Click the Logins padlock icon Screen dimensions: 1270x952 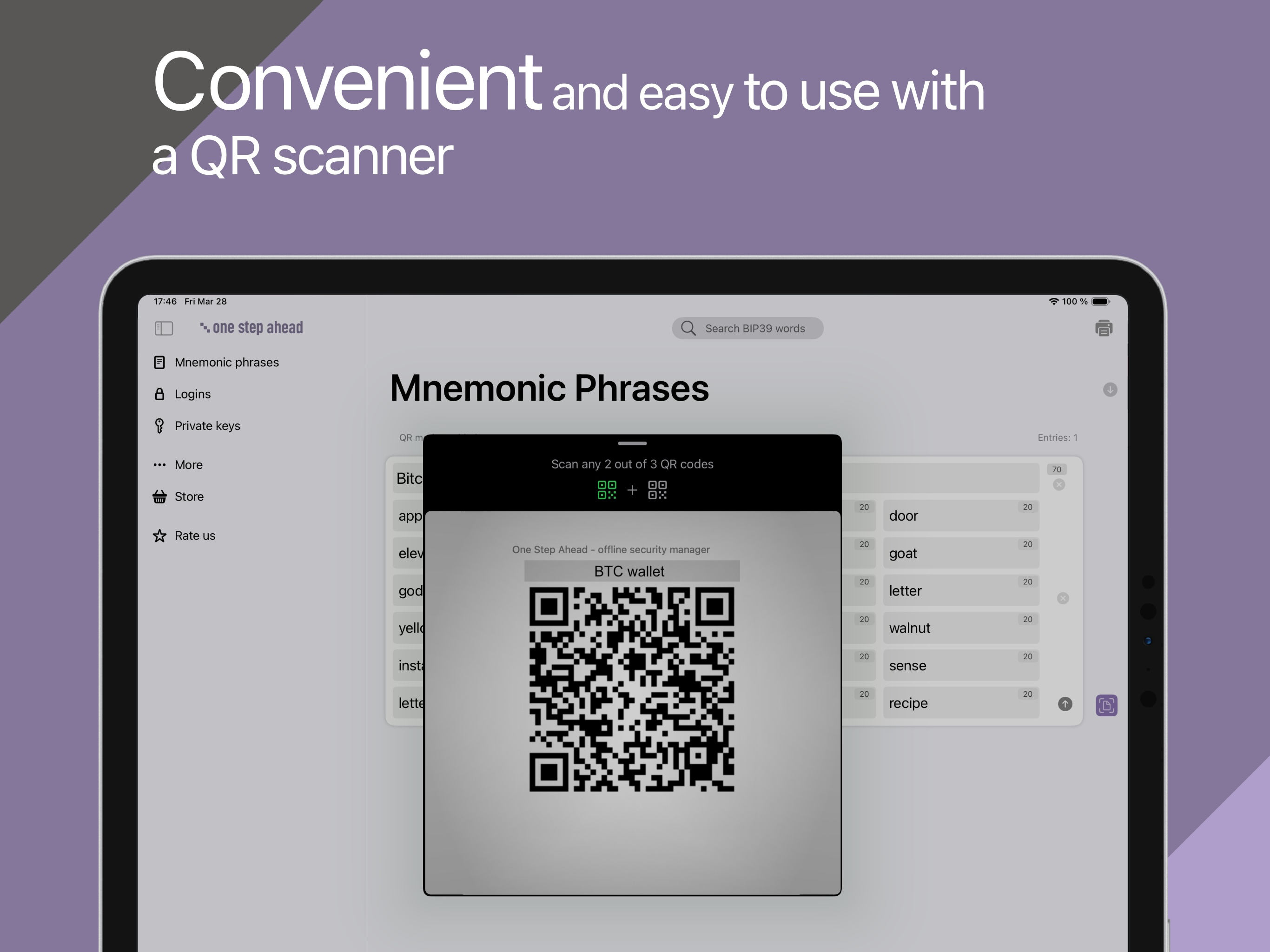(x=159, y=394)
